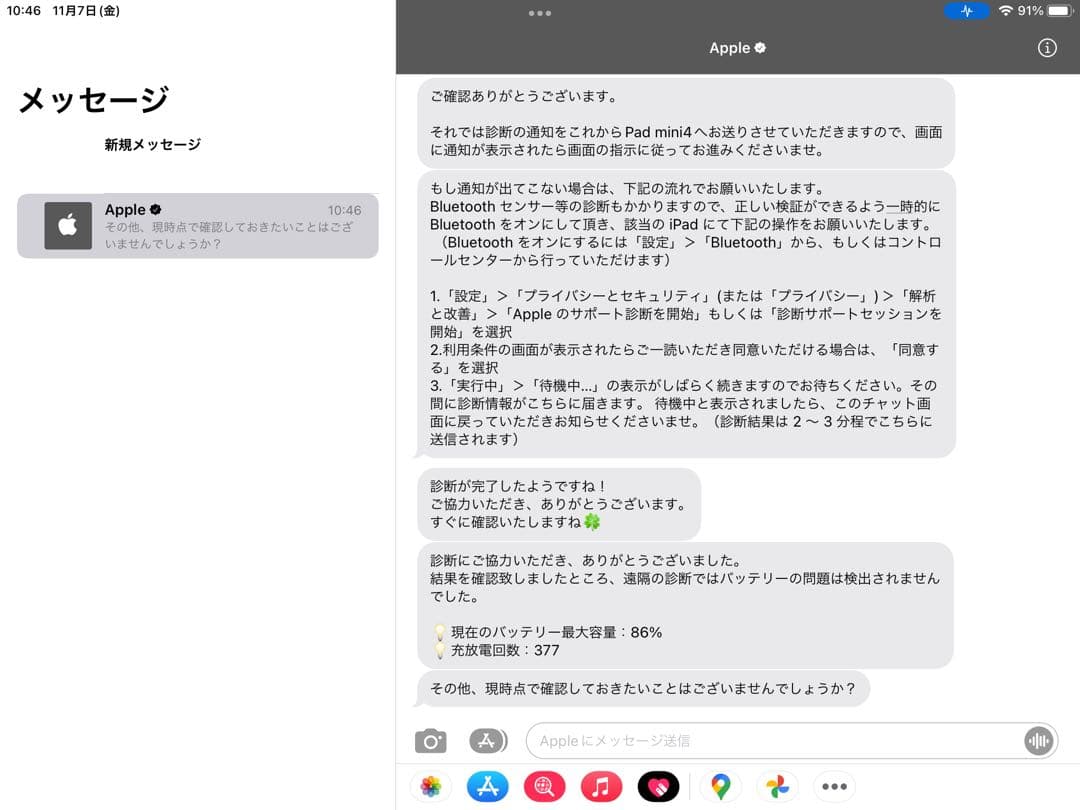Open conversation details info button
This screenshot has height=810, width=1080.
[x=1047, y=48]
